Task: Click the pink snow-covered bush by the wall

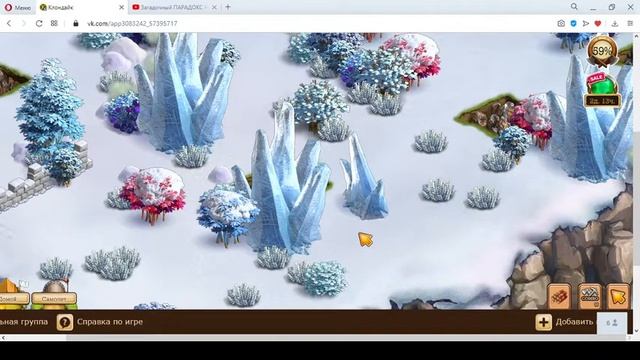Action: point(153,195)
